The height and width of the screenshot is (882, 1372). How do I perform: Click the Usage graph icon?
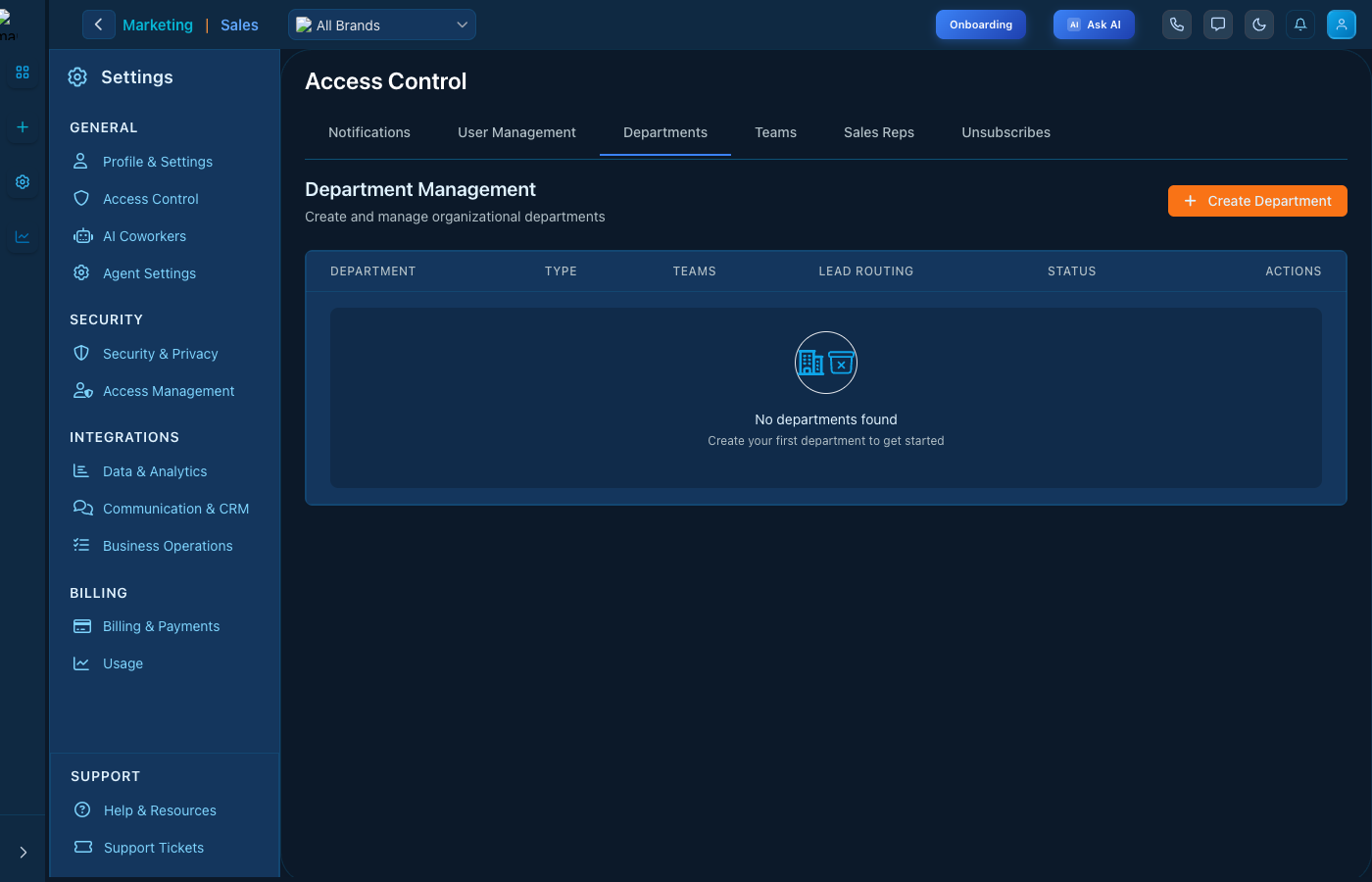tap(81, 663)
